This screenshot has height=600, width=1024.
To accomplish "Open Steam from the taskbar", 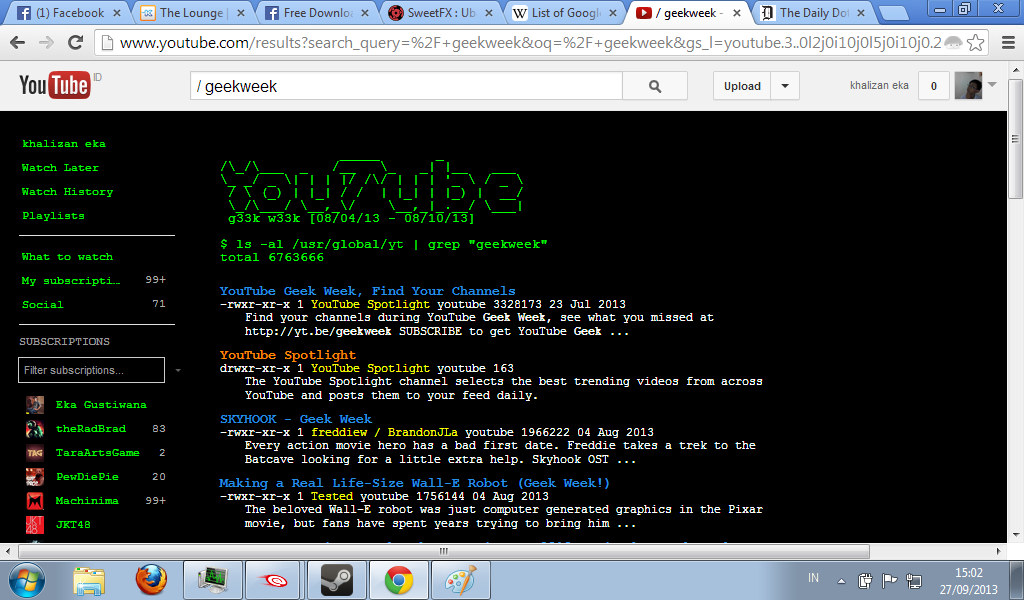I will click(x=337, y=580).
